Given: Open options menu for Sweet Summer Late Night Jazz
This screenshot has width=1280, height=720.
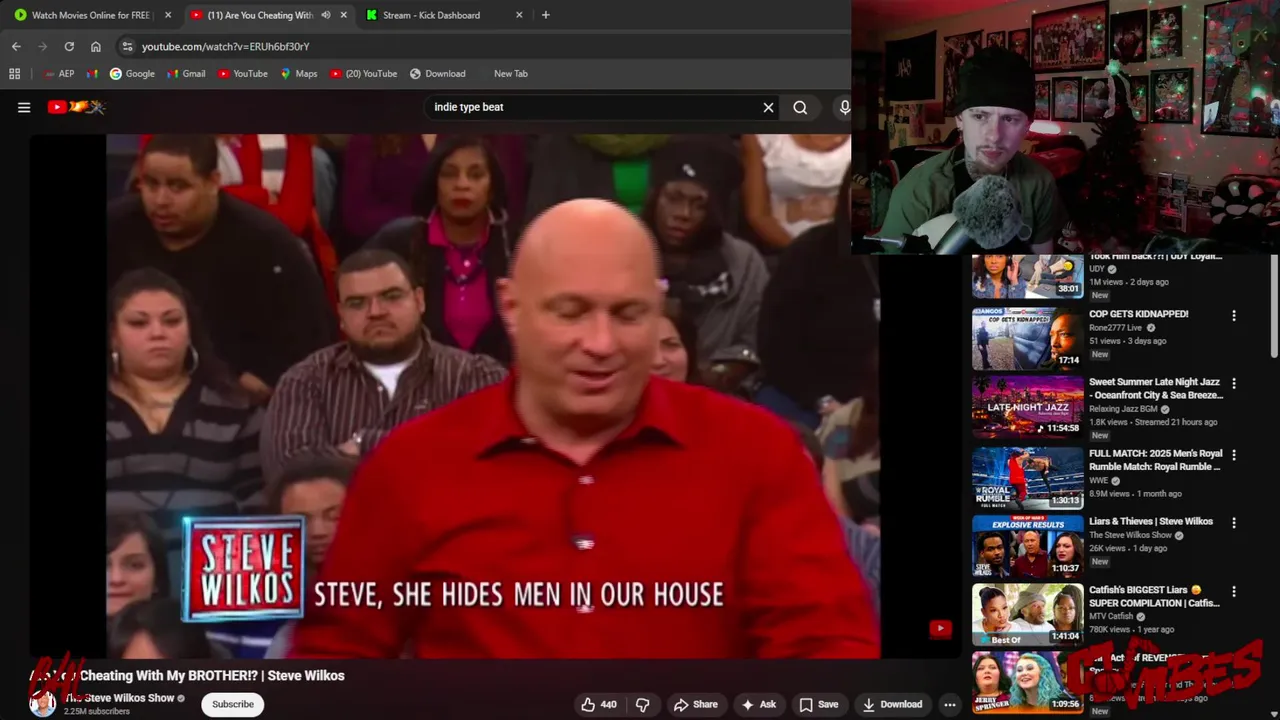Looking at the screenshot, I should tap(1233, 383).
